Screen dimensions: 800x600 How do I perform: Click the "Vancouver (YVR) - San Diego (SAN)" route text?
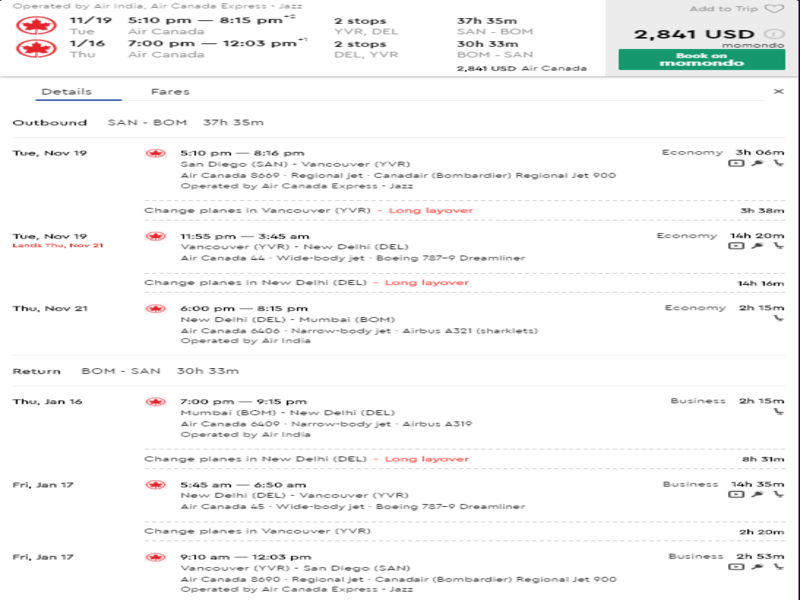point(295,568)
